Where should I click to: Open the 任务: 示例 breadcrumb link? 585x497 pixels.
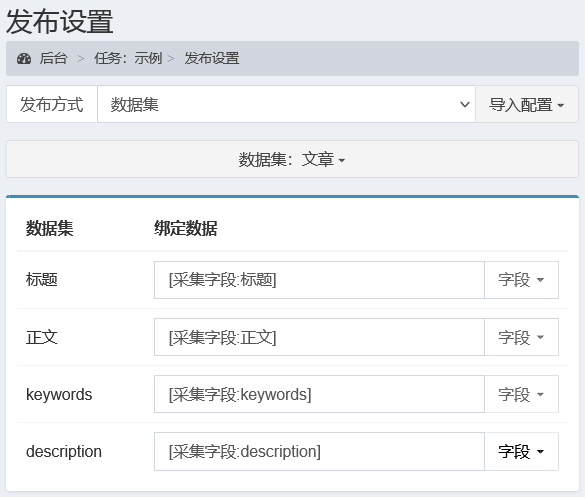(x=128, y=59)
